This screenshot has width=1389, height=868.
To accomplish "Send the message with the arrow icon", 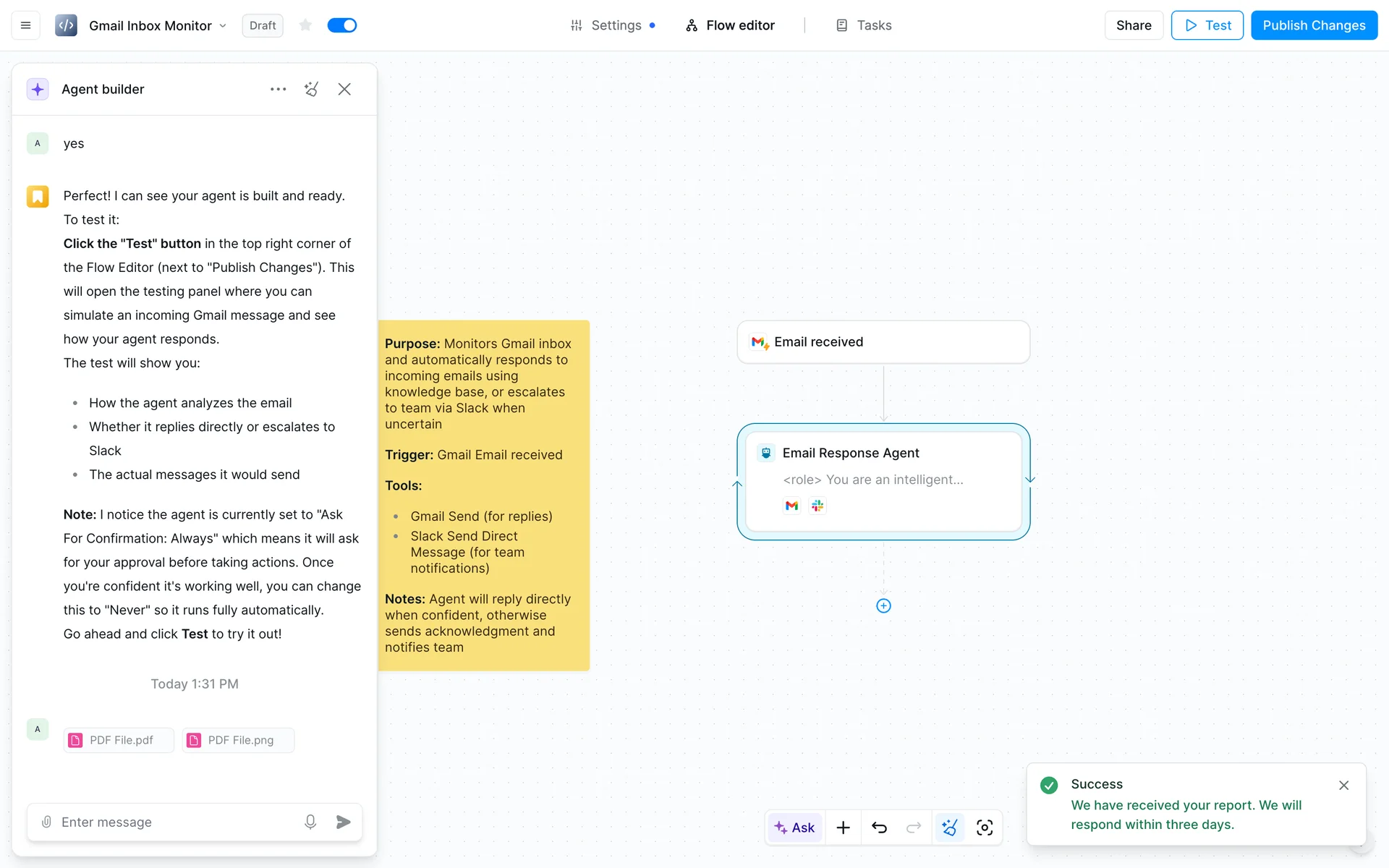I will pos(344,822).
